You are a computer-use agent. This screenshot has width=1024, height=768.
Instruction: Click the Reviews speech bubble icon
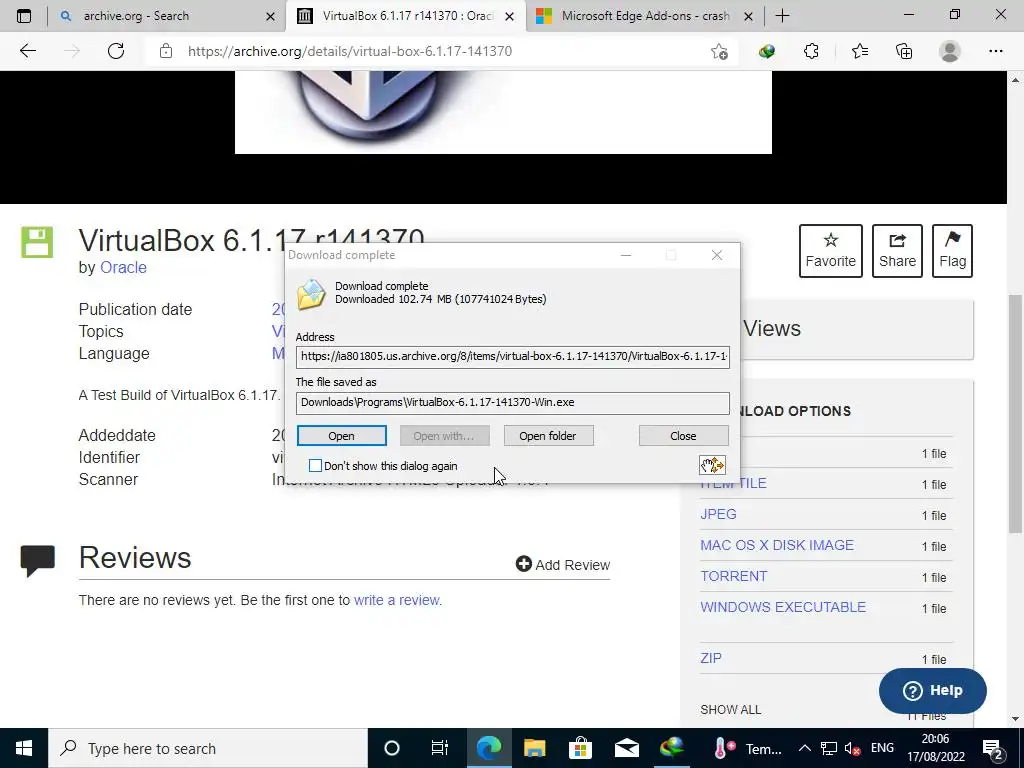37,561
